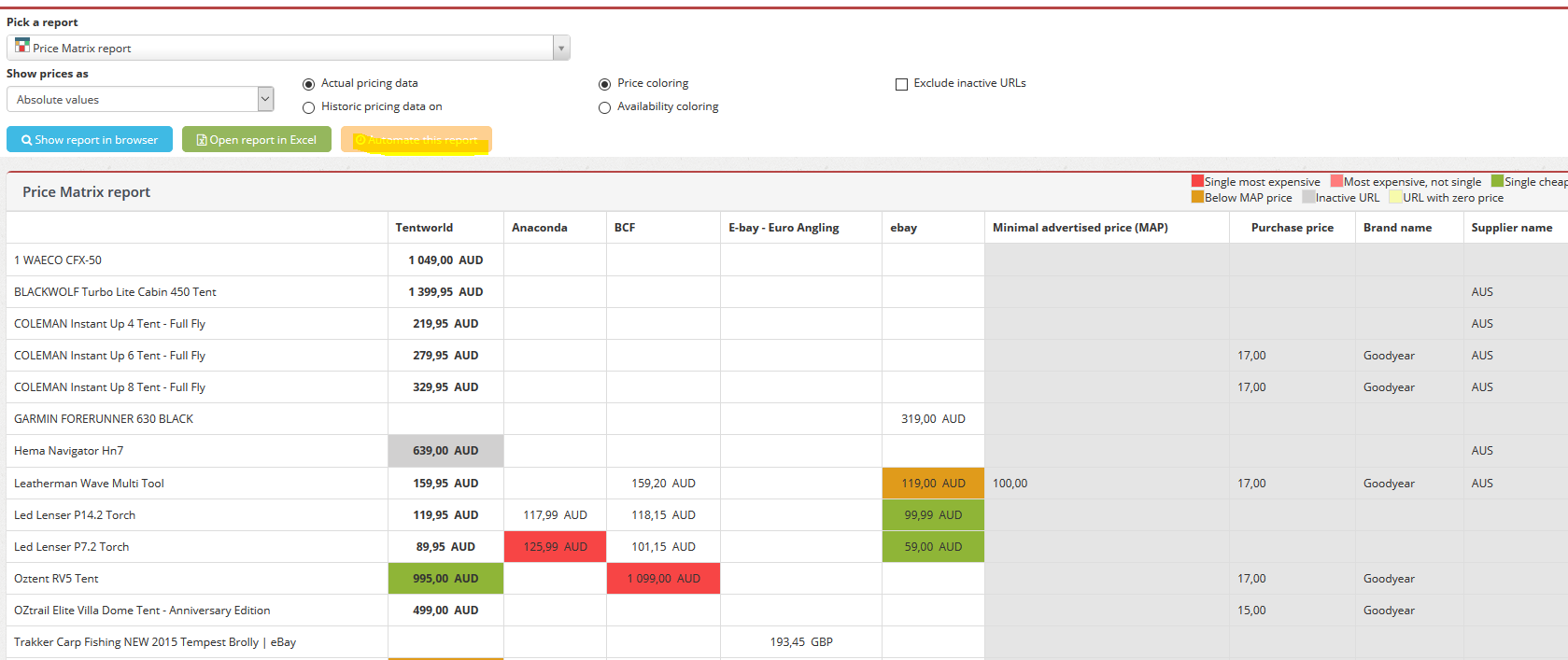The width and height of the screenshot is (1568, 660).
Task: Click the grey 639,00 AUD inactive cell
Action: (x=445, y=451)
